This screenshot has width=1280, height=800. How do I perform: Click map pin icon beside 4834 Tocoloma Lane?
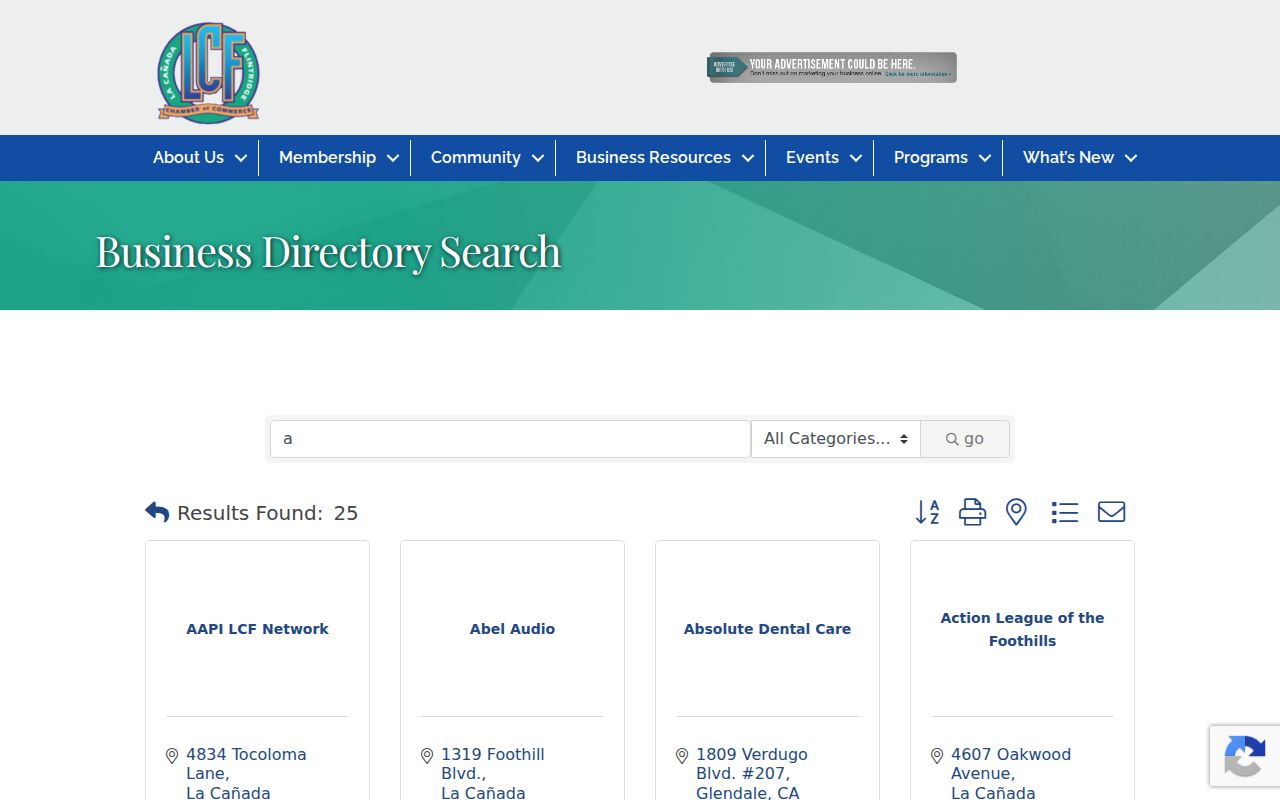[172, 756]
